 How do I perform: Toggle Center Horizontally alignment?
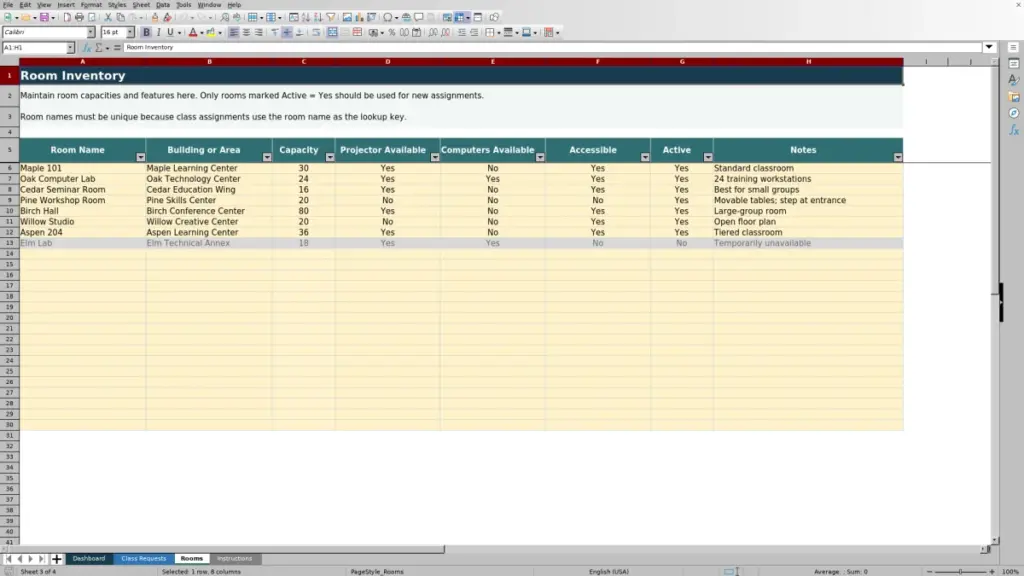(x=246, y=32)
